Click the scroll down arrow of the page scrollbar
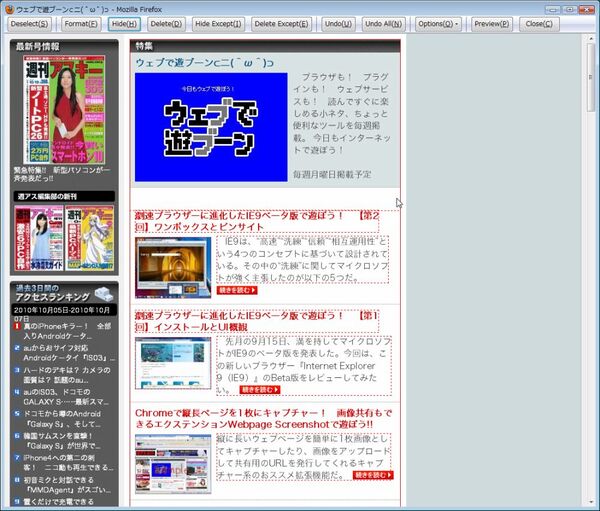The image size is (600, 511). 591,502
